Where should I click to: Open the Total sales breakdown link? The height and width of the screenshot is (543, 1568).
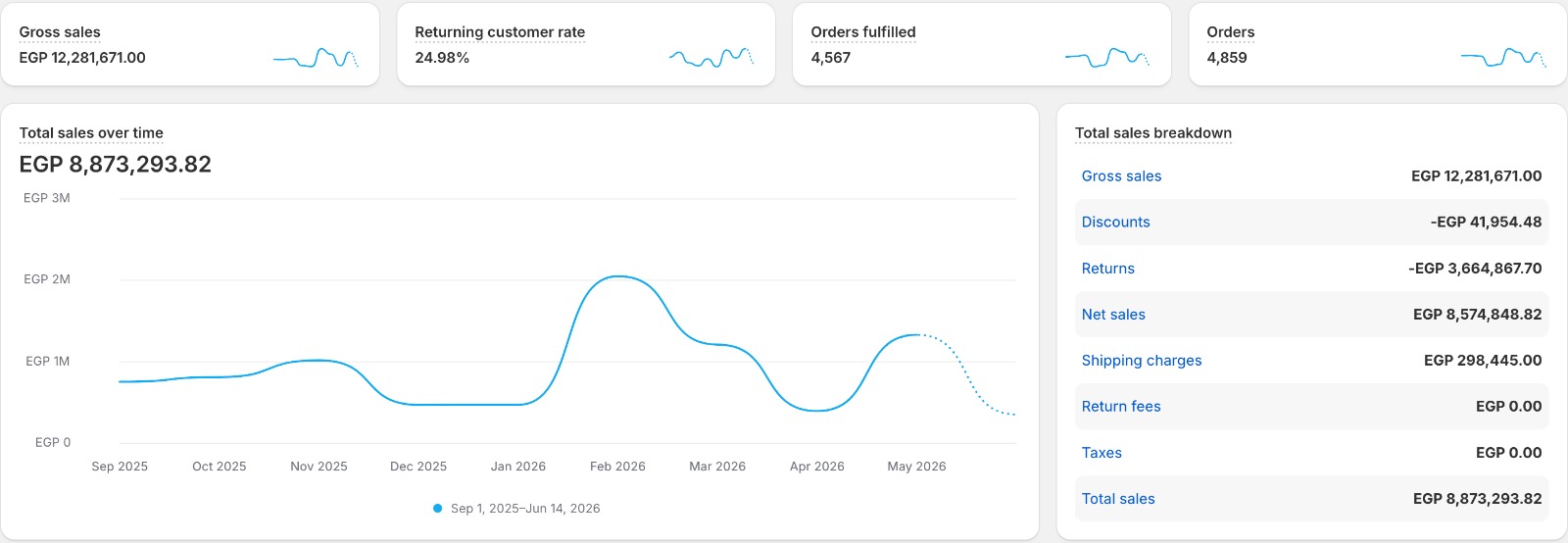coord(1118,499)
